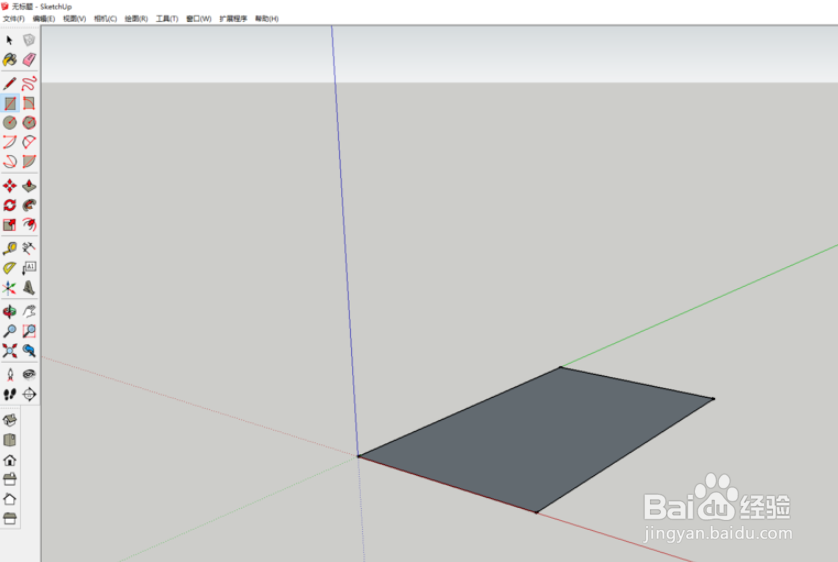Click the Zoom Extents tool
The height and width of the screenshot is (562, 838).
10,350
